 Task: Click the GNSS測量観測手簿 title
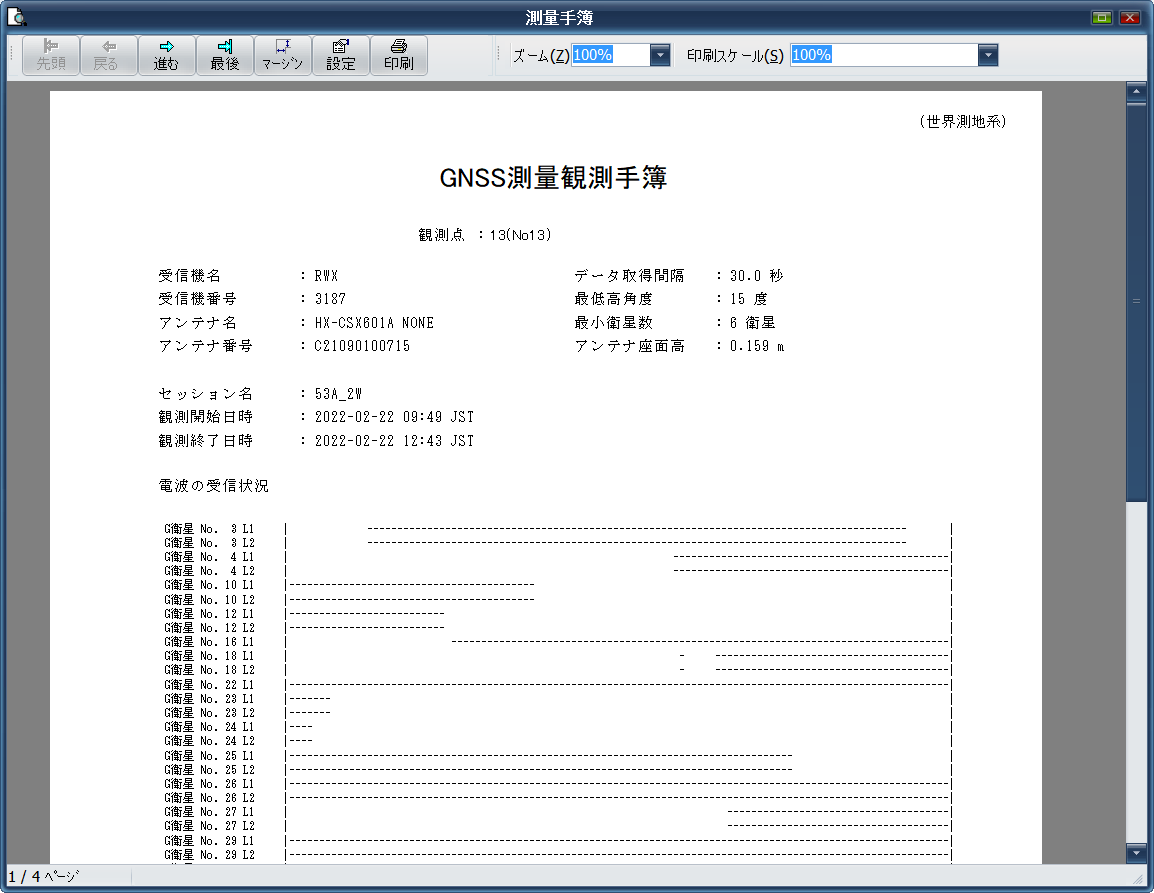(x=553, y=178)
